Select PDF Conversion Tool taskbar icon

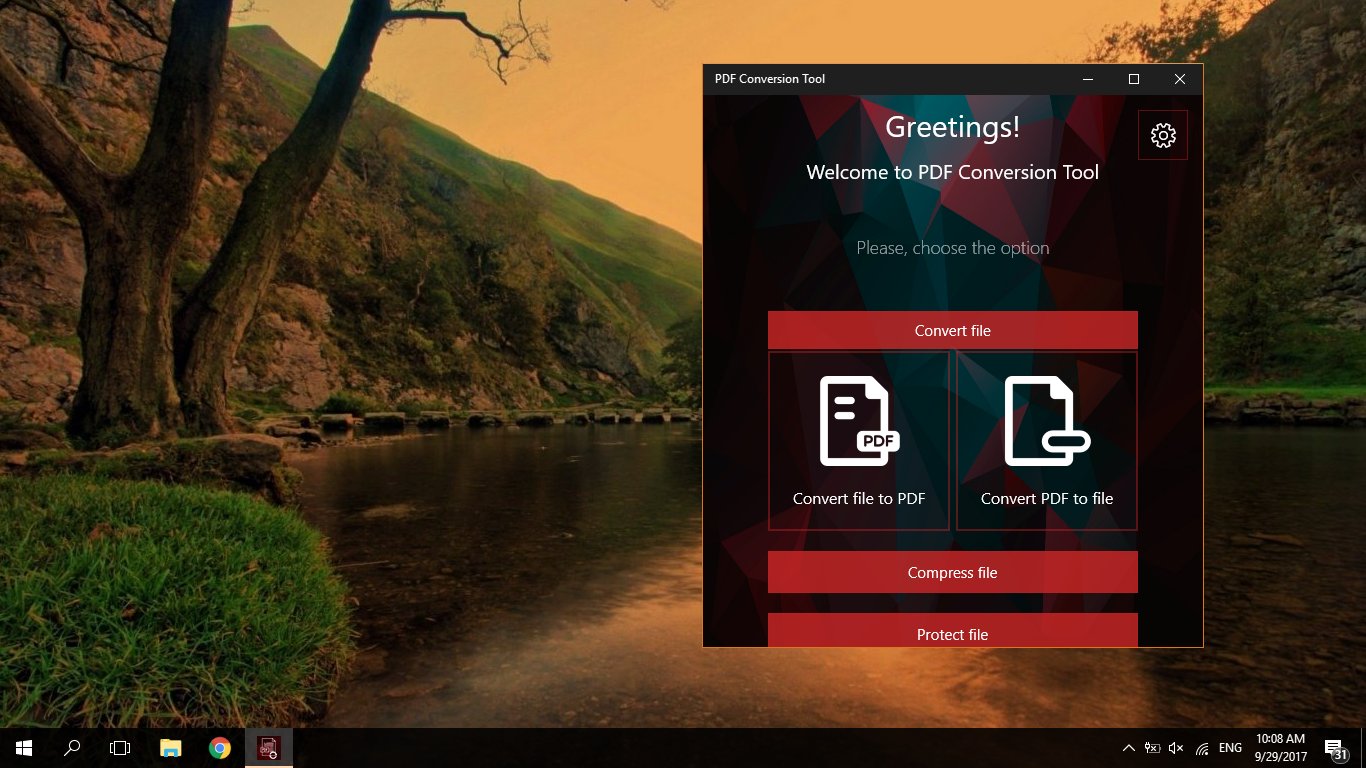coord(269,748)
